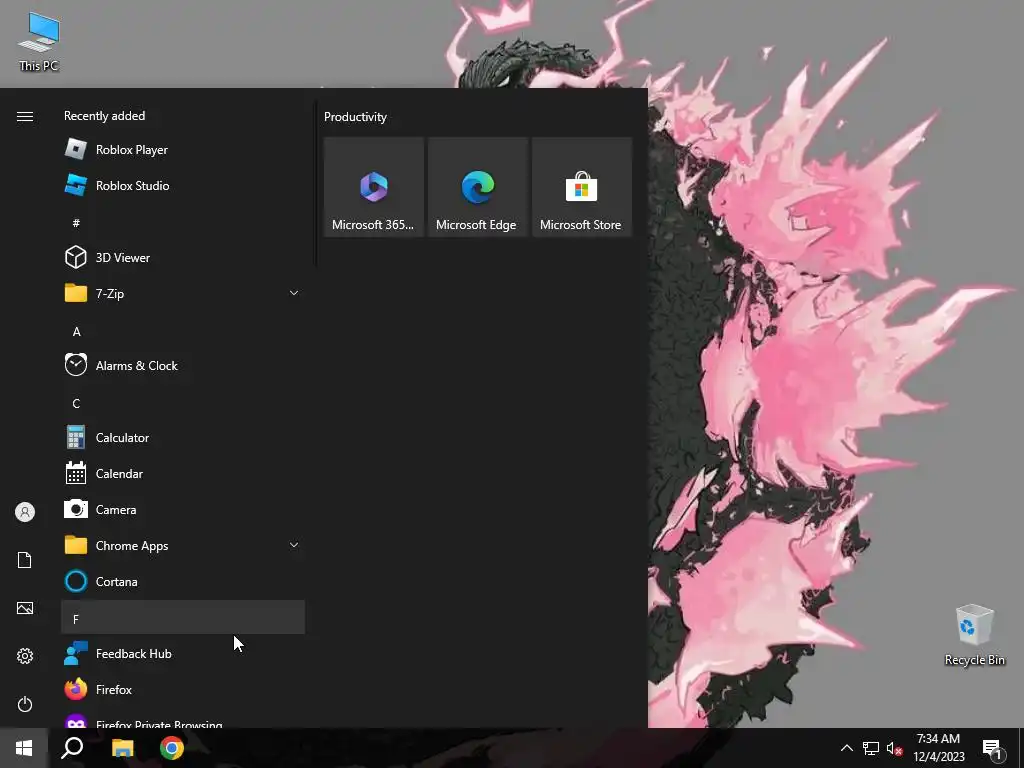1024x768 pixels.
Task: Open File Explorer from taskbar
Action: click(122, 748)
